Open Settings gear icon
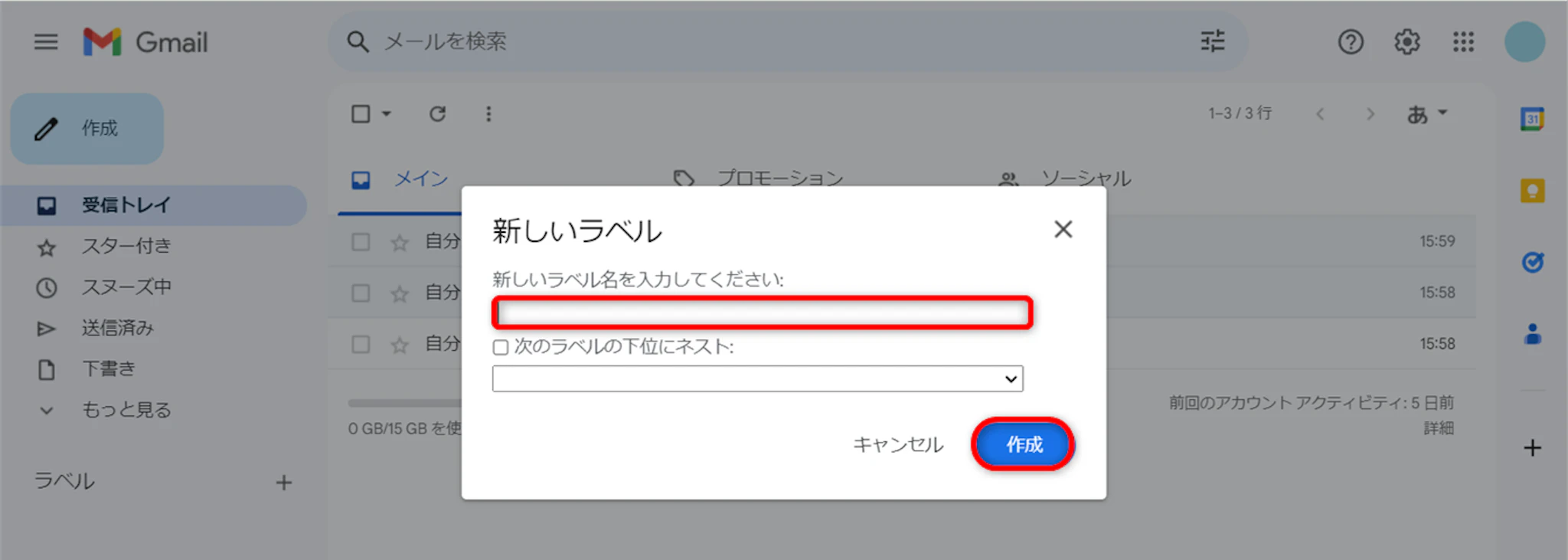 (1407, 41)
